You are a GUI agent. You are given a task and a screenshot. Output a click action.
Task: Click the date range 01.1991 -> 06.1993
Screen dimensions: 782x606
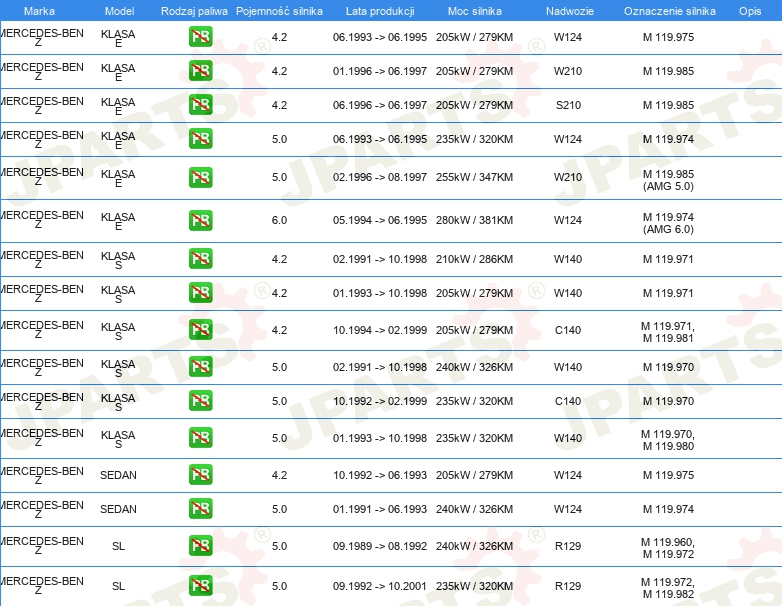point(380,509)
